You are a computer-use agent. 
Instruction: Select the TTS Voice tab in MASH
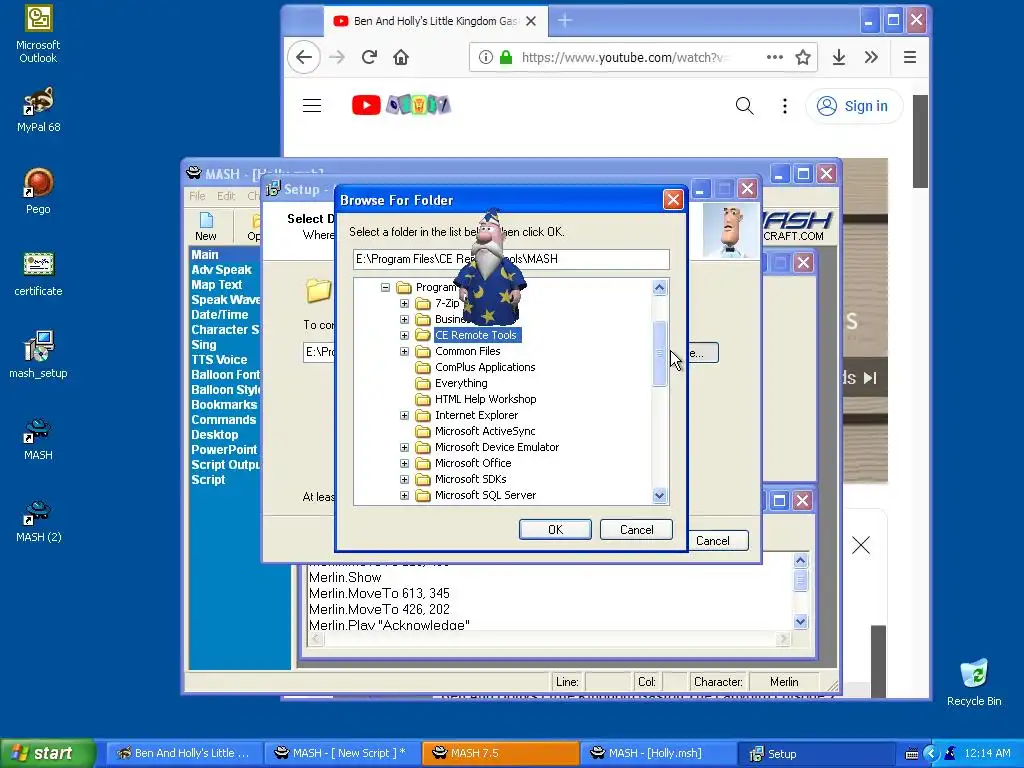(x=219, y=360)
